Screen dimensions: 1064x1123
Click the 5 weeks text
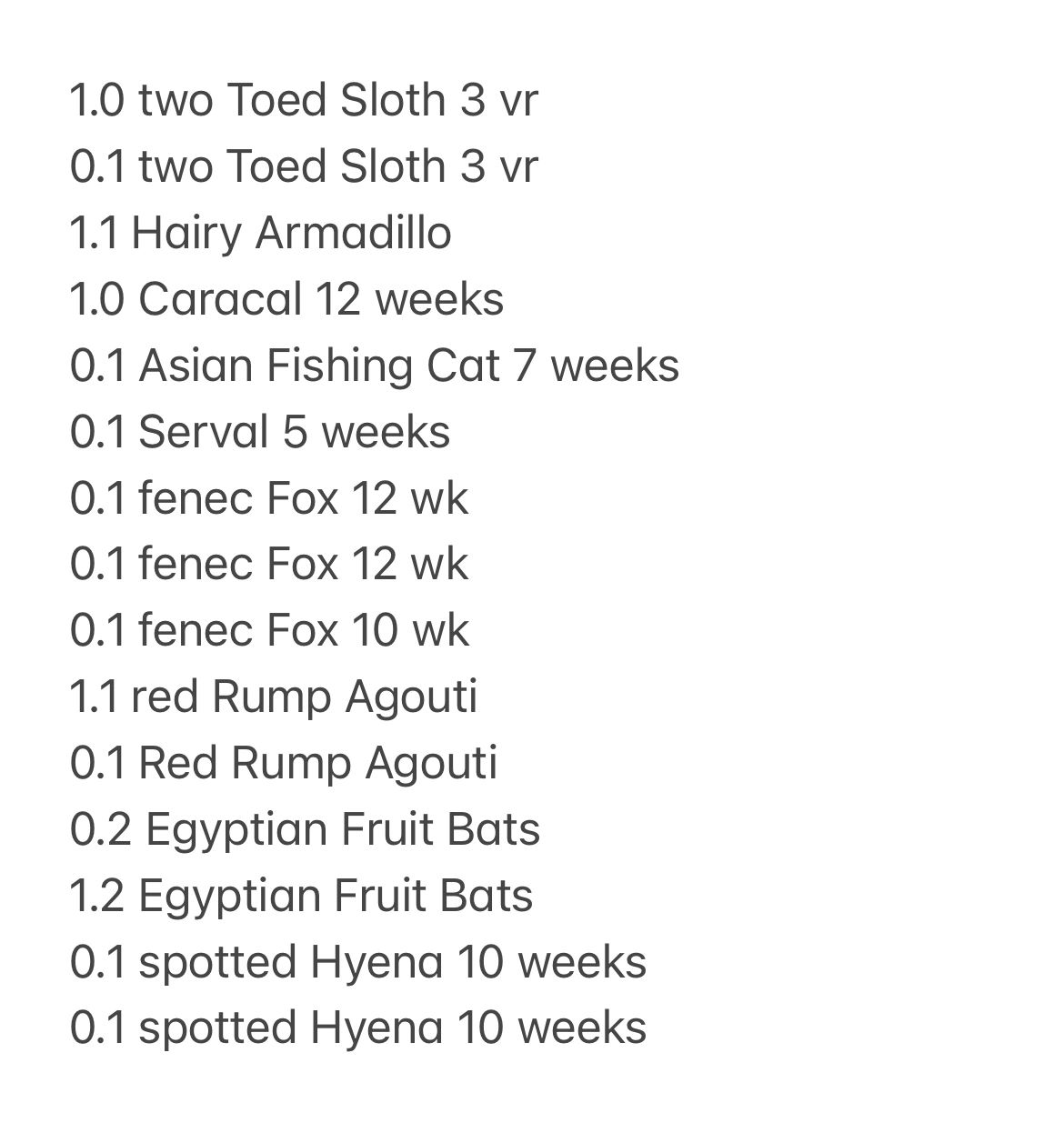(x=366, y=432)
